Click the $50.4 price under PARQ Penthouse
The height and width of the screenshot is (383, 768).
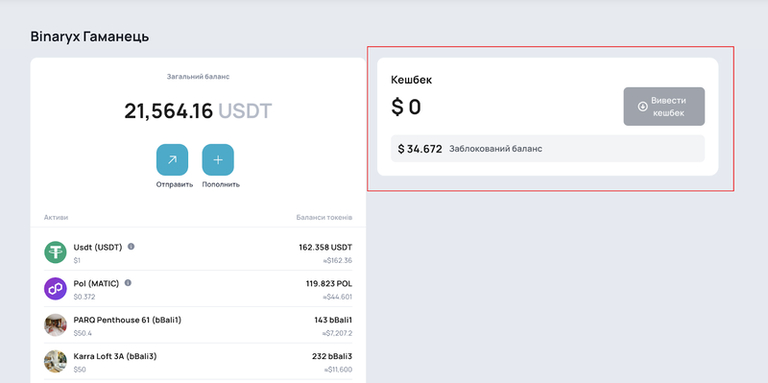pos(83,333)
